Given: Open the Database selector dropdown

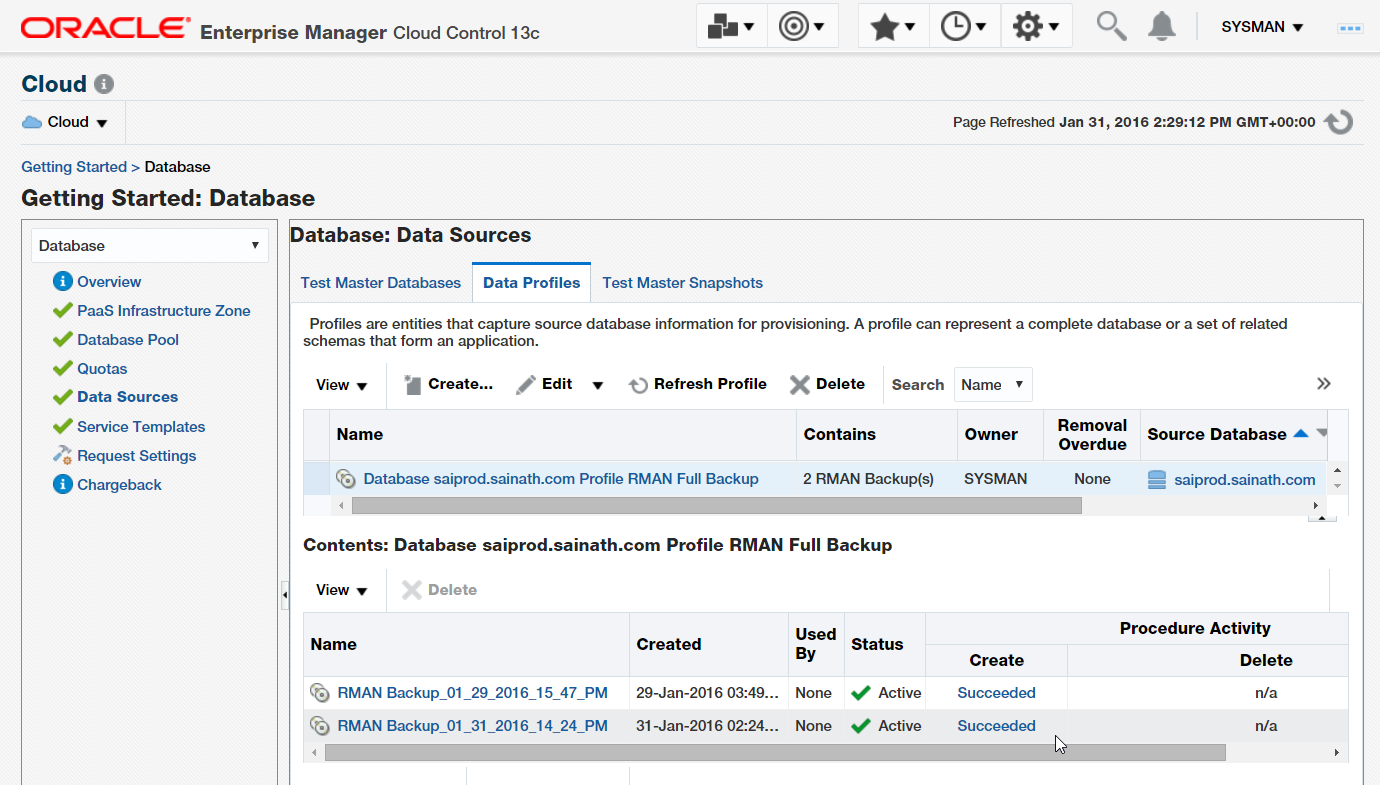Looking at the screenshot, I should pyautogui.click(x=150, y=245).
